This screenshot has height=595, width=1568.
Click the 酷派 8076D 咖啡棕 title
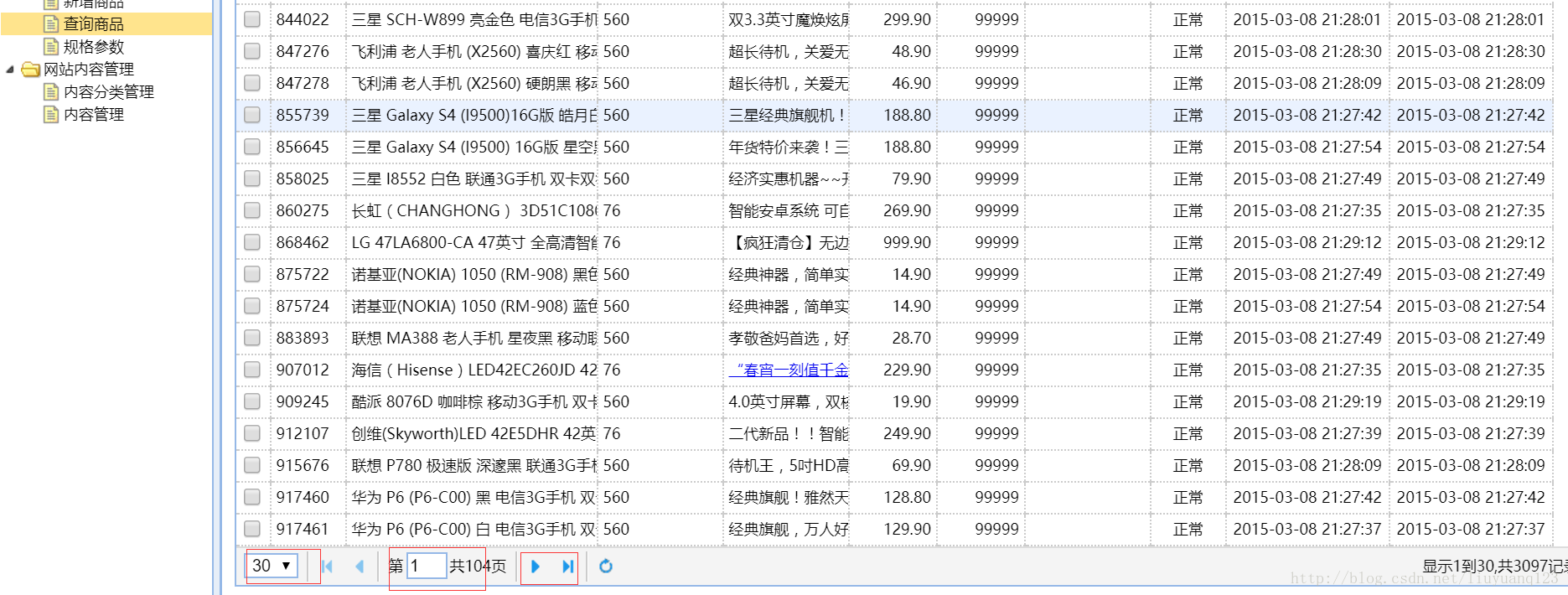[x=474, y=401]
